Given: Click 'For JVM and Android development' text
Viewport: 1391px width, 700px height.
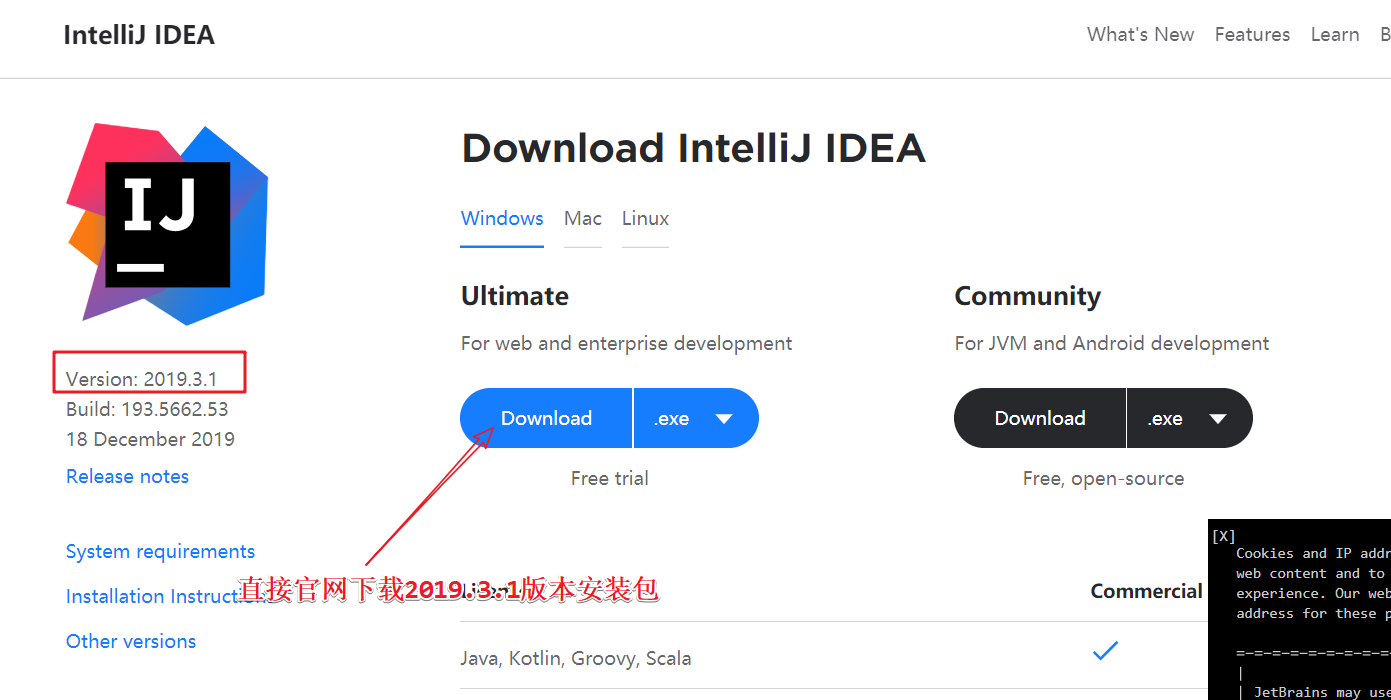Looking at the screenshot, I should (1112, 344).
